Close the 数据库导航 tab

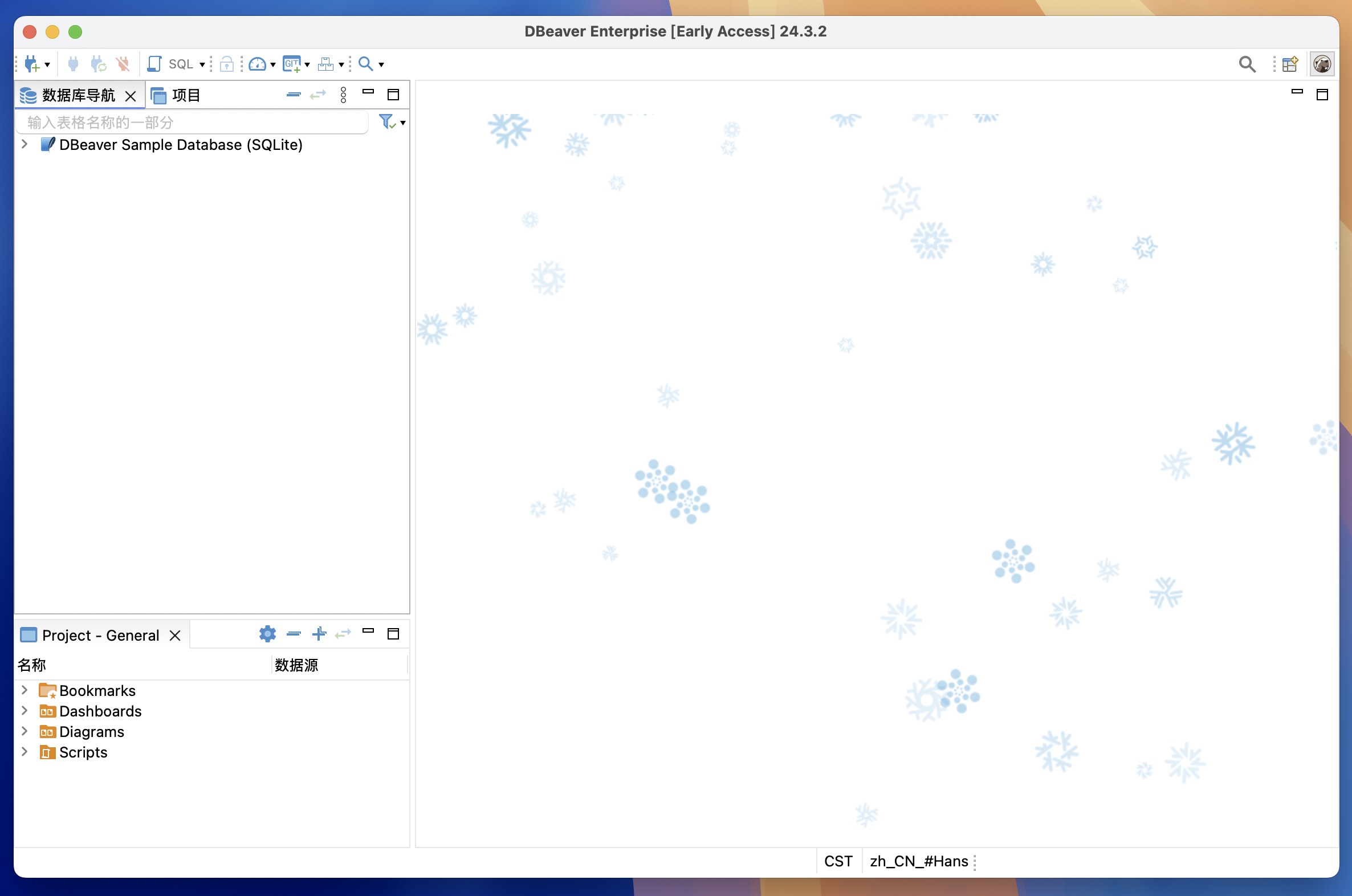pos(131,96)
